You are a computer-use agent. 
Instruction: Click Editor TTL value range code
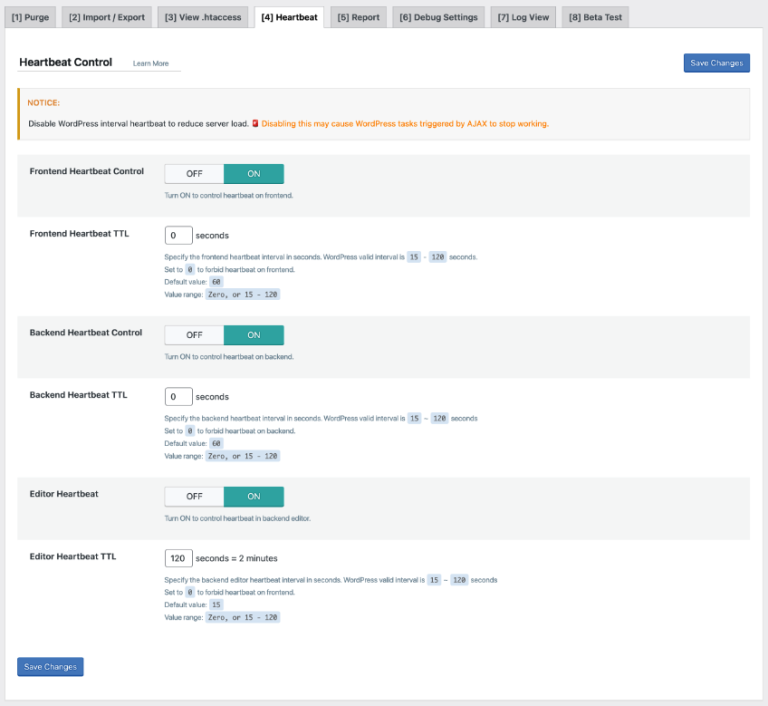[x=242, y=617]
